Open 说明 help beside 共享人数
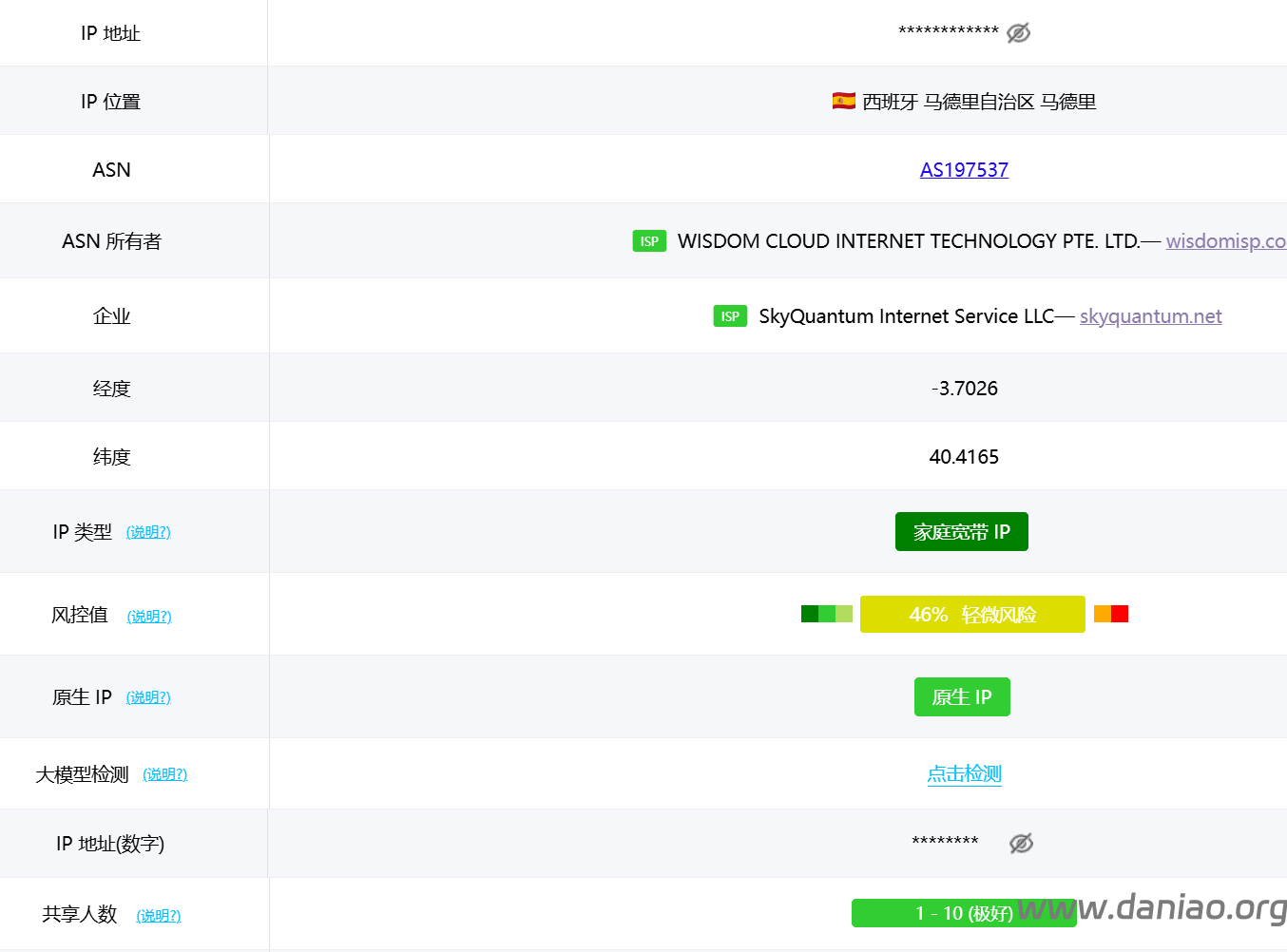Screen dimensions: 1287x952 click(158, 915)
